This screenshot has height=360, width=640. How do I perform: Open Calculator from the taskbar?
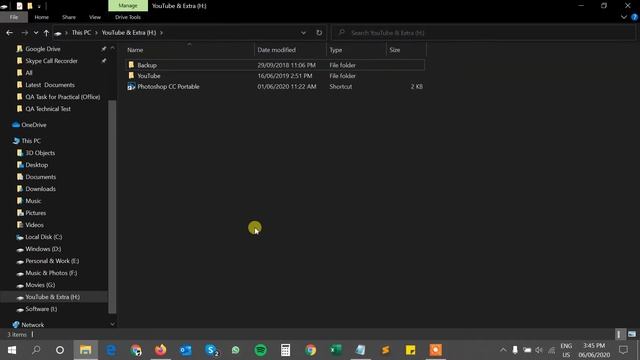pyautogui.click(x=285, y=350)
